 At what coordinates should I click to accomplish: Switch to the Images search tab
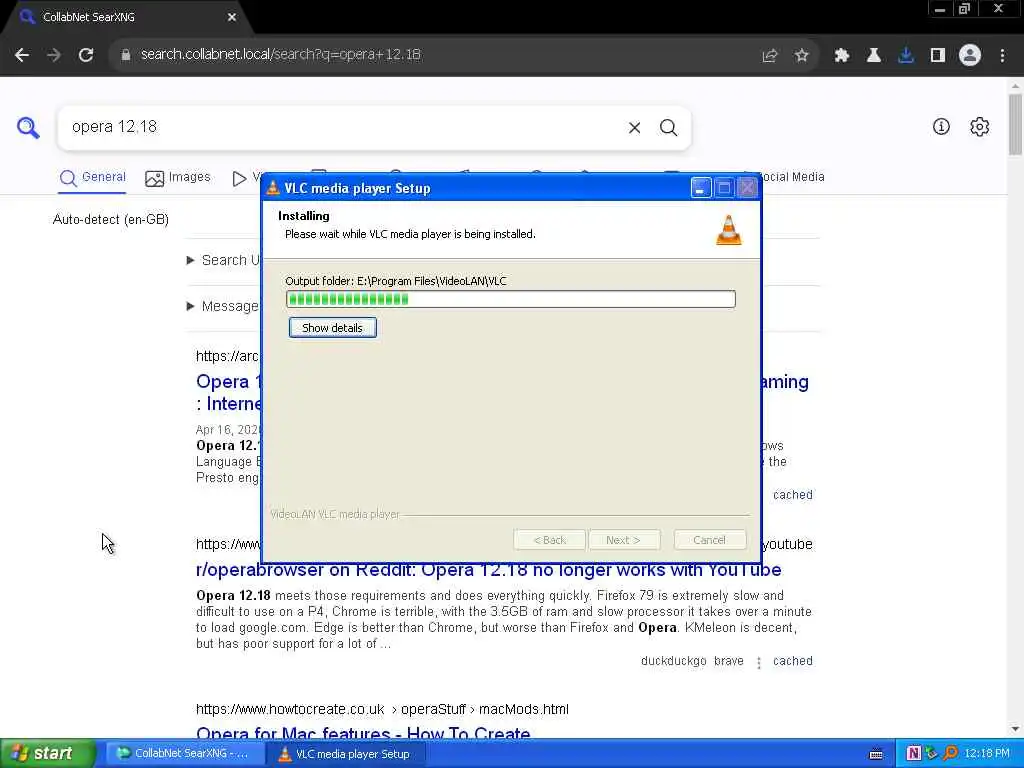pyautogui.click(x=178, y=178)
